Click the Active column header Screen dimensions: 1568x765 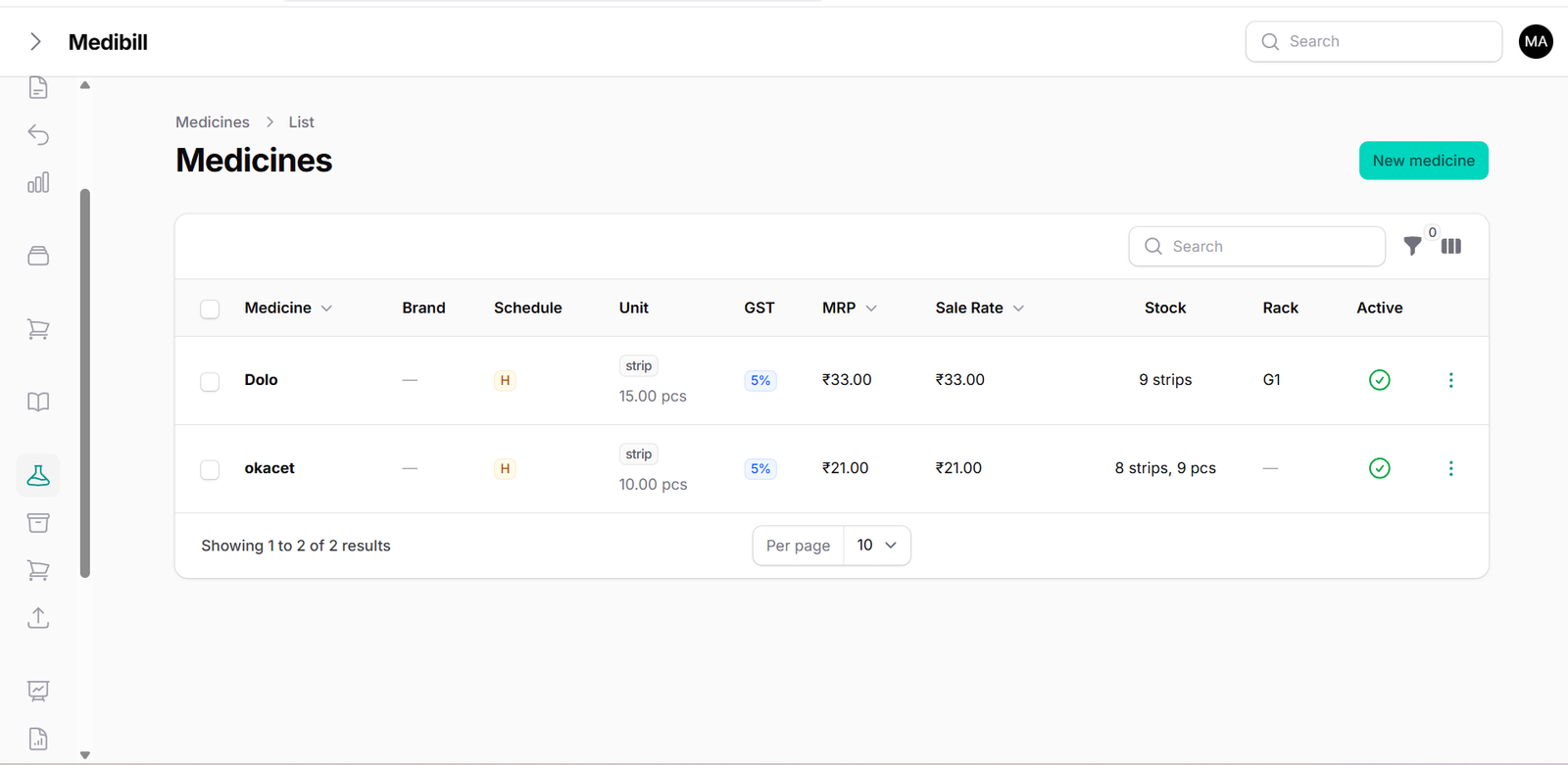[x=1379, y=308]
